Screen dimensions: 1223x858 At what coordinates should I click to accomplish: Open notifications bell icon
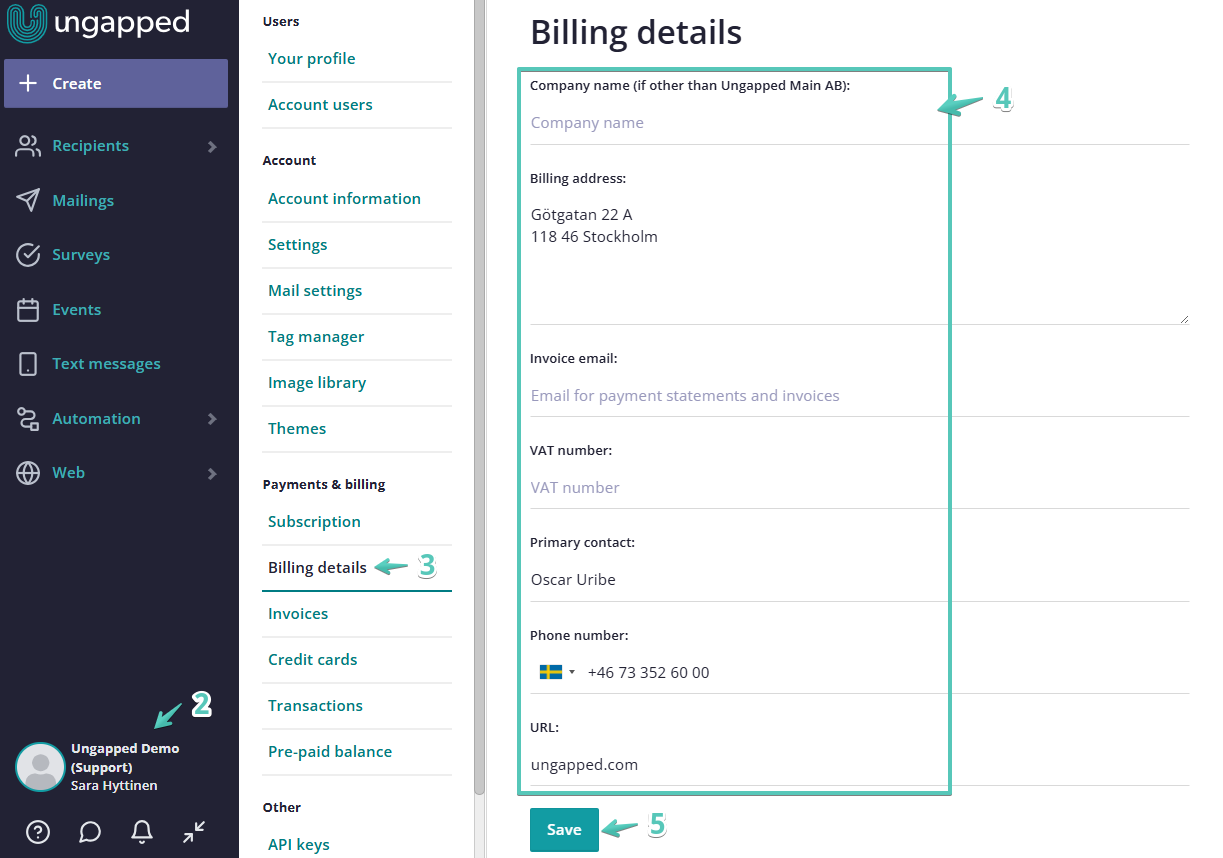(142, 831)
